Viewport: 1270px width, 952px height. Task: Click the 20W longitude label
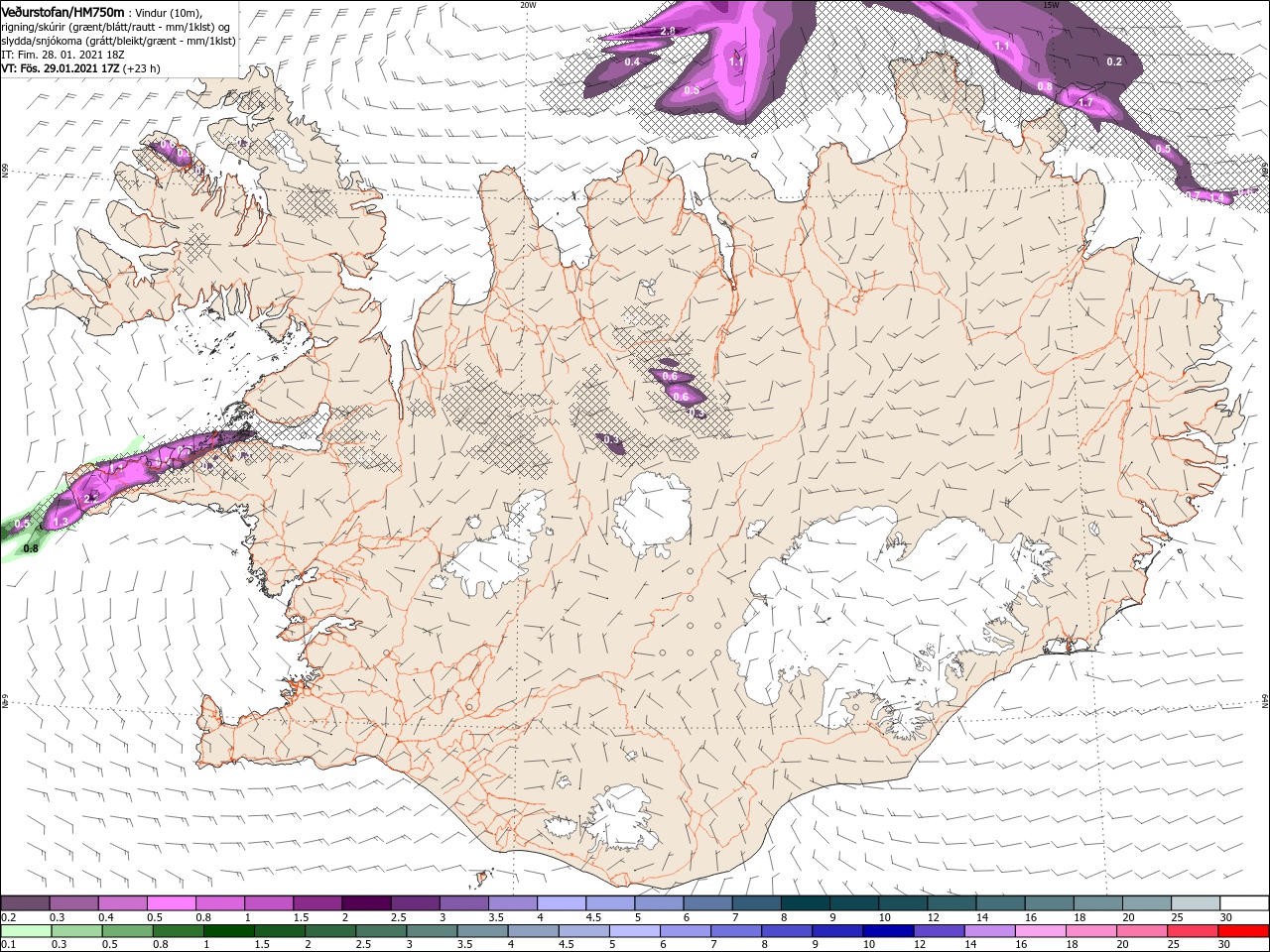pos(528,4)
